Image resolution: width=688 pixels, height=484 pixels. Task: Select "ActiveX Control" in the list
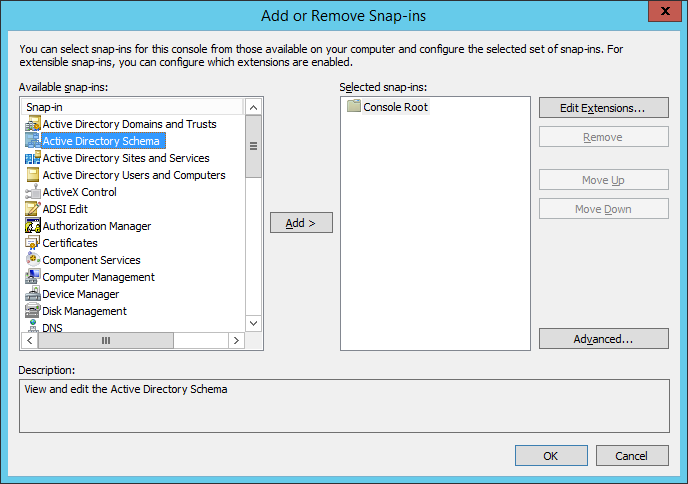point(79,192)
